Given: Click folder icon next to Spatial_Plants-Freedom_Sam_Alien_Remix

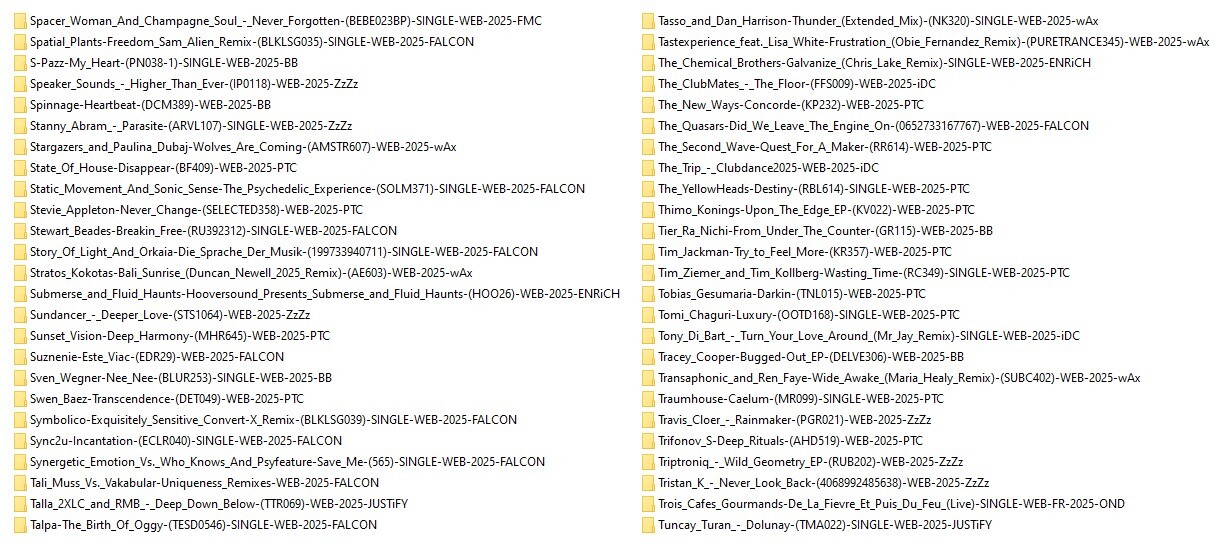Looking at the screenshot, I should (x=19, y=41).
